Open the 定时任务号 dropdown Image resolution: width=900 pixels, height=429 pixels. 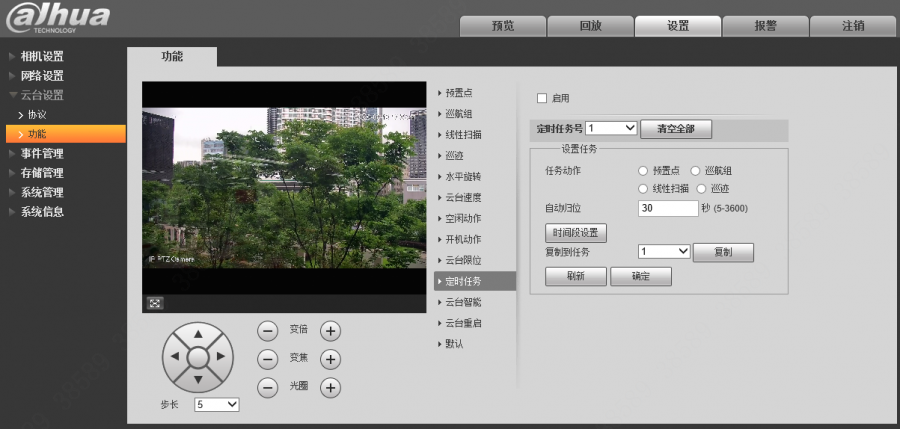pos(611,128)
